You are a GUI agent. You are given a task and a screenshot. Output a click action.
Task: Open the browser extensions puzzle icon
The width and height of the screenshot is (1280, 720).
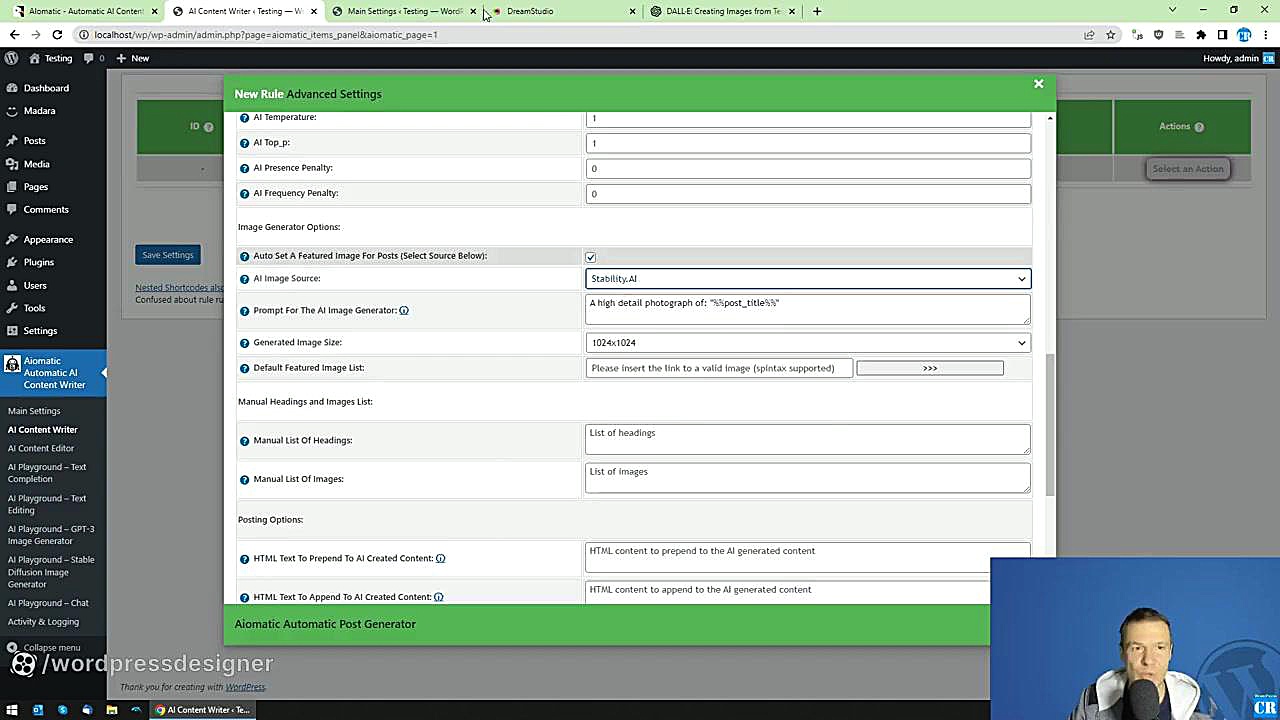(x=1201, y=35)
